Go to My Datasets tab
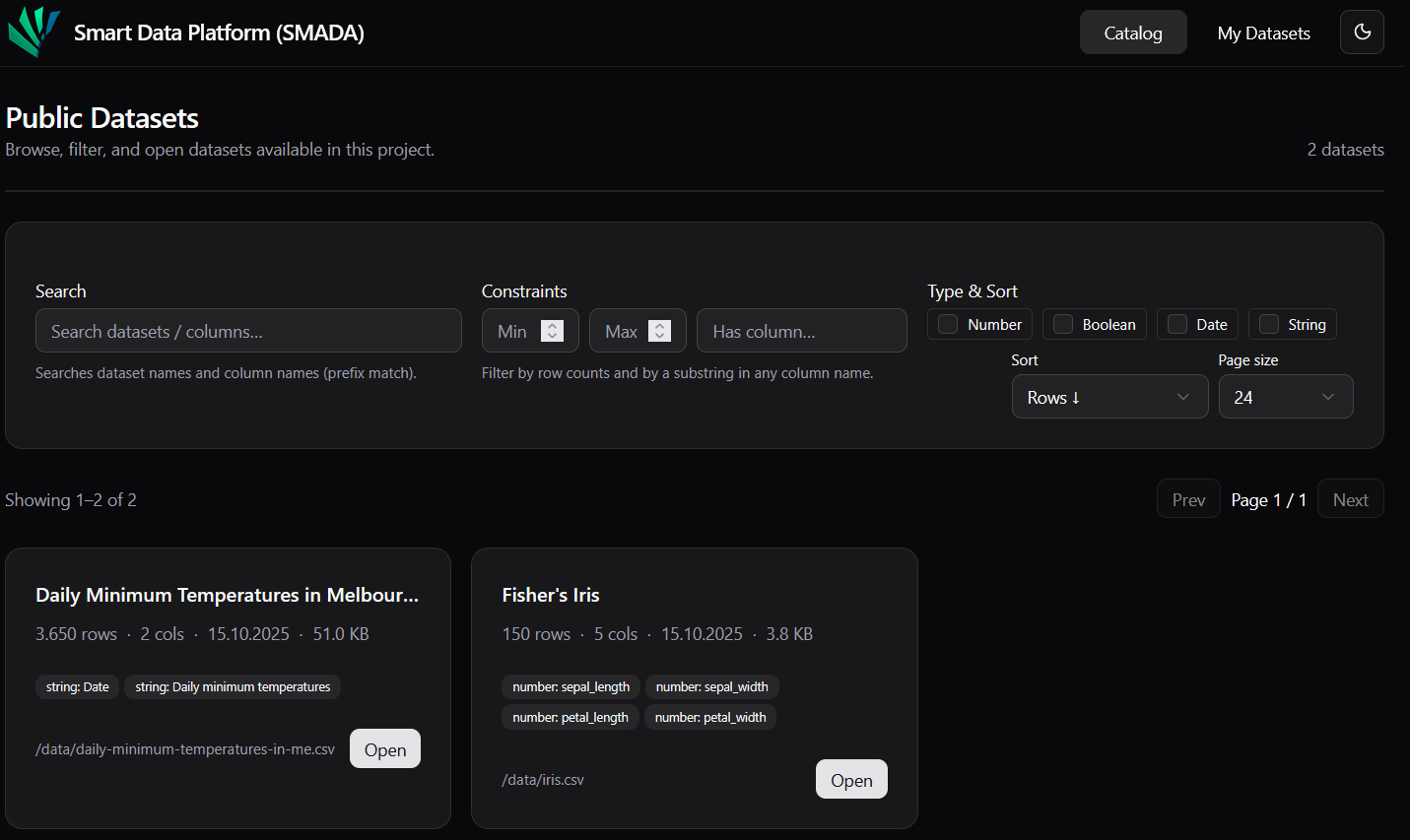This screenshot has width=1410, height=840. (1263, 32)
